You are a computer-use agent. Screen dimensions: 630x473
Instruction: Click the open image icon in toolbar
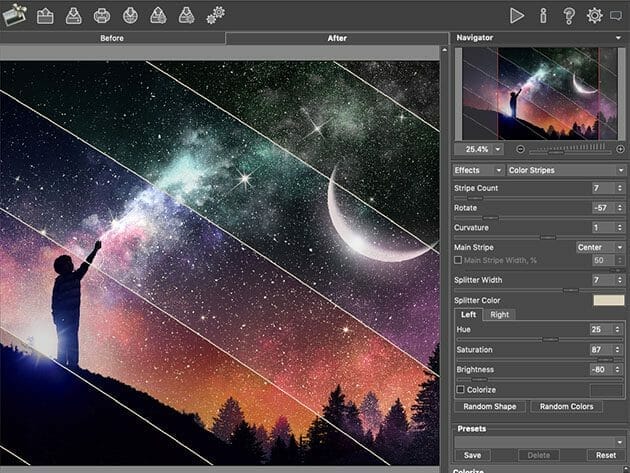coord(45,15)
